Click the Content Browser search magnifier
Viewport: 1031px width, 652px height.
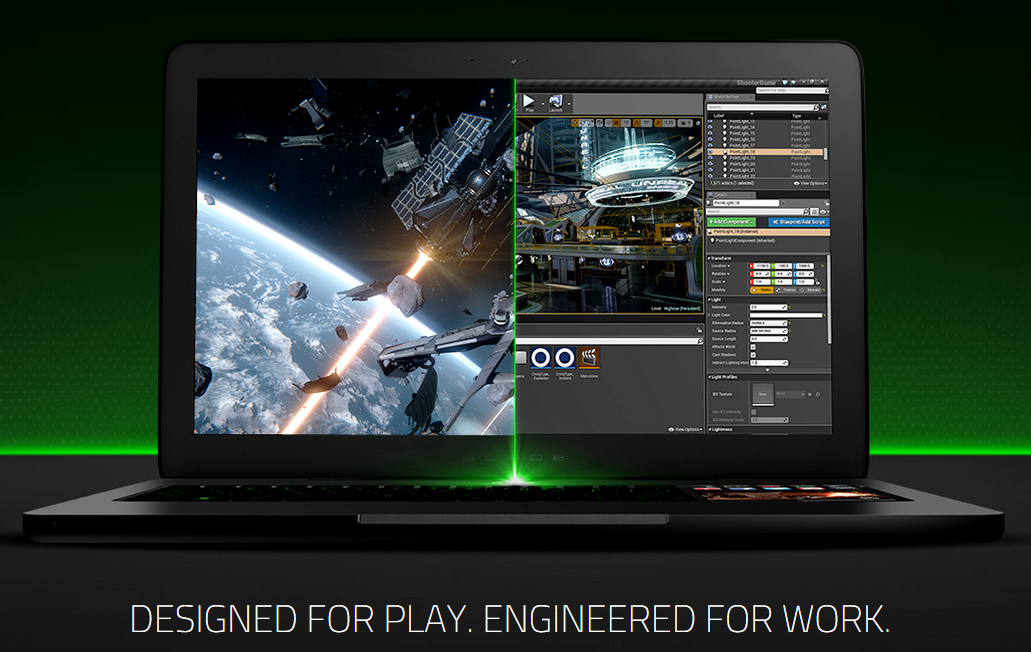700,341
